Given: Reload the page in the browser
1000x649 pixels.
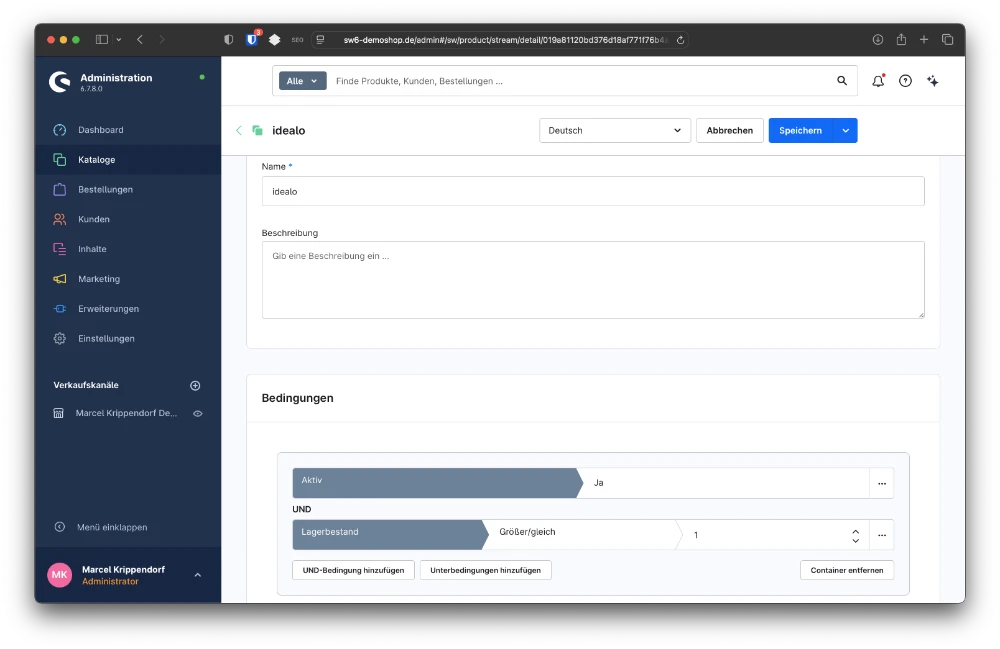Looking at the screenshot, I should tap(680, 40).
